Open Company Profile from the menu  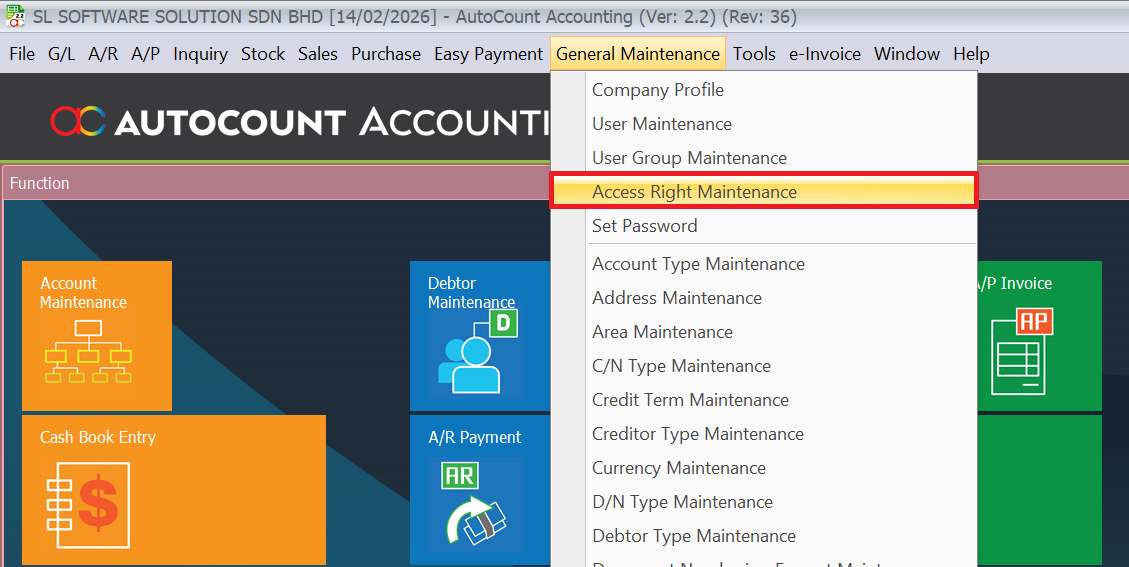coord(657,90)
